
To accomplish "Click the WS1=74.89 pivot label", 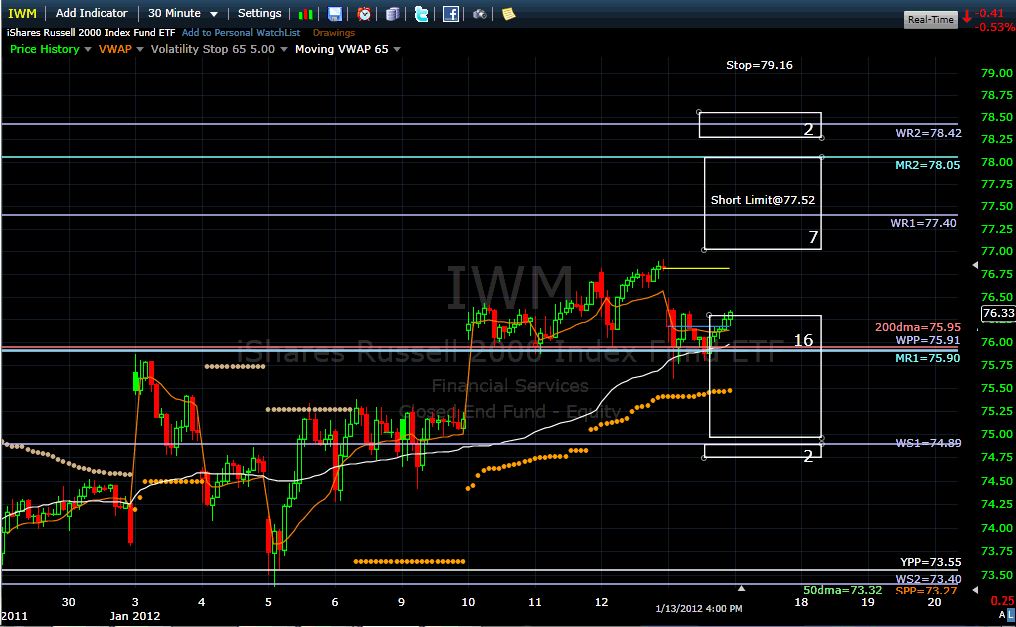I will click(x=929, y=443).
